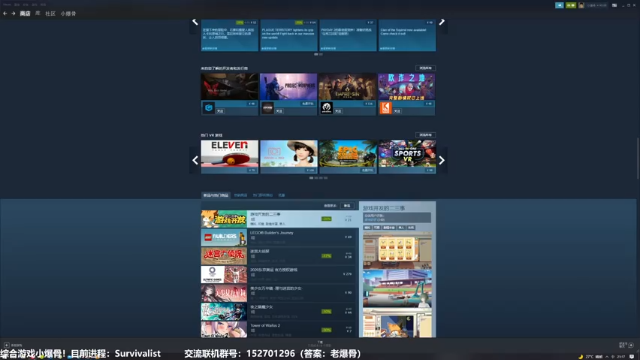The height and width of the screenshot is (360, 640).
Task: Follow the blue cube developer
Action: [x=220, y=111]
